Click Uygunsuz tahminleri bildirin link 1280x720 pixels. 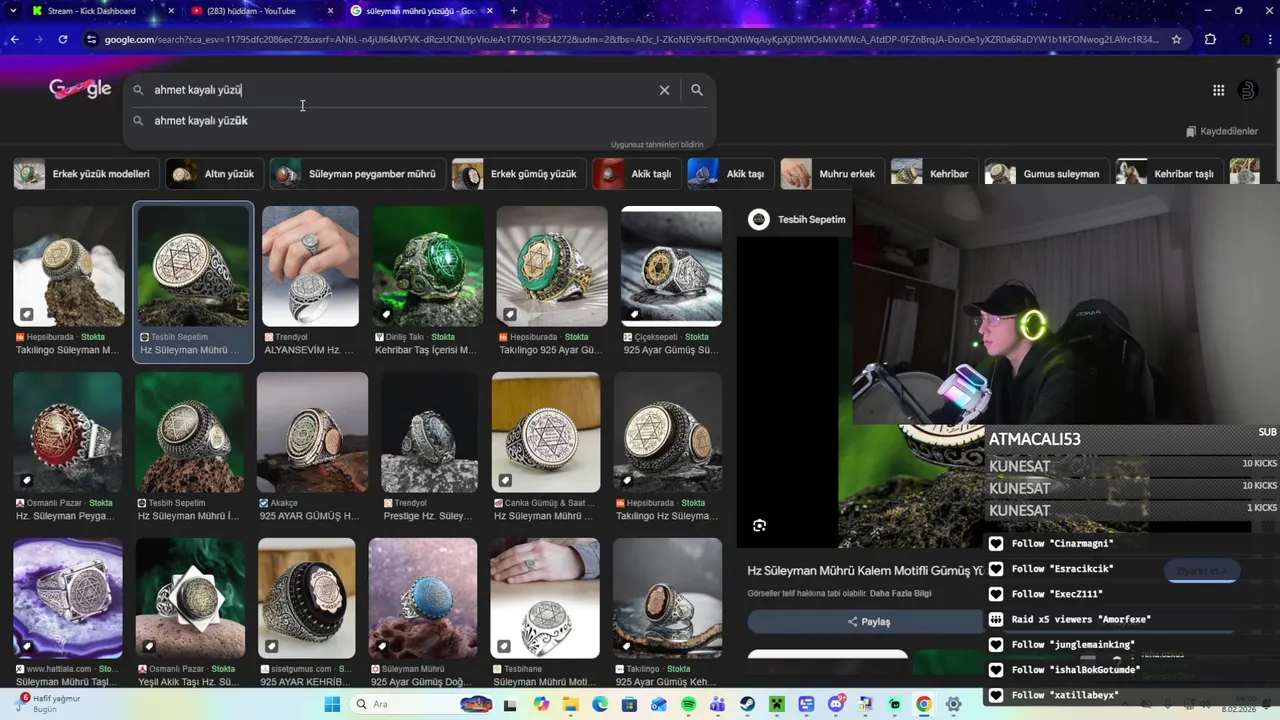point(657,144)
